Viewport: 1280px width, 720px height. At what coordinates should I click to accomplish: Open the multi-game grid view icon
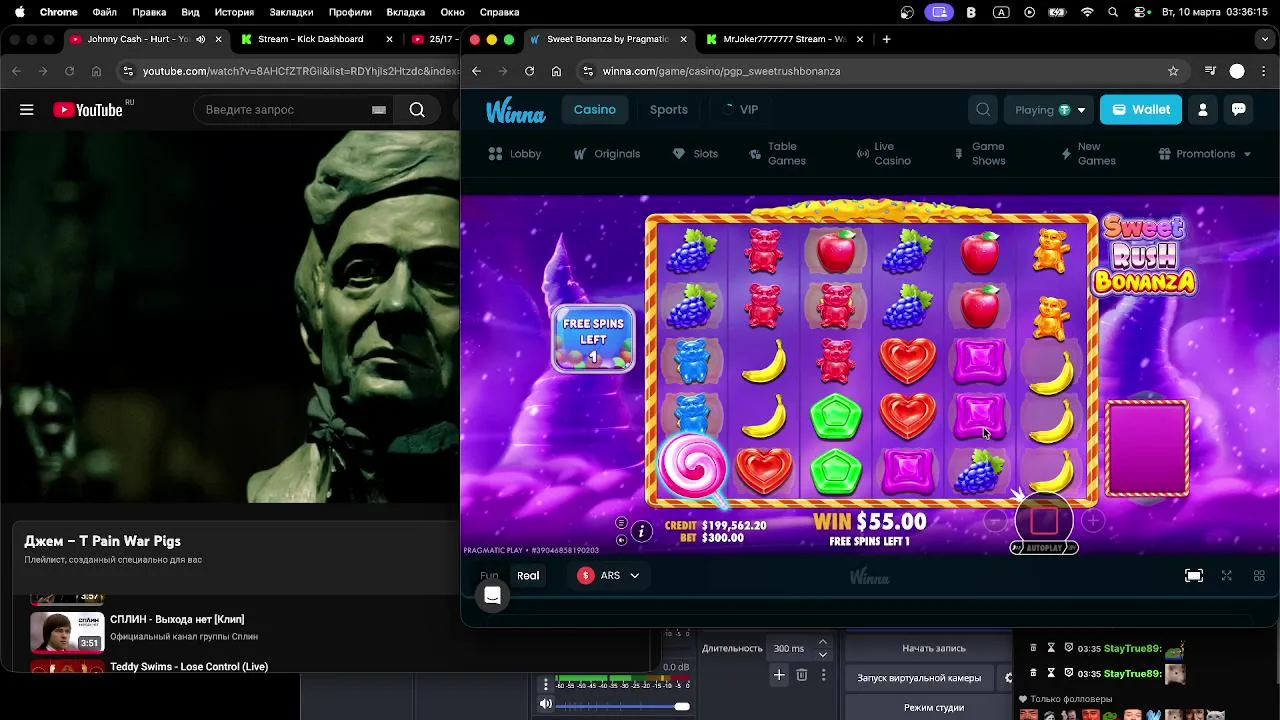click(x=1259, y=576)
